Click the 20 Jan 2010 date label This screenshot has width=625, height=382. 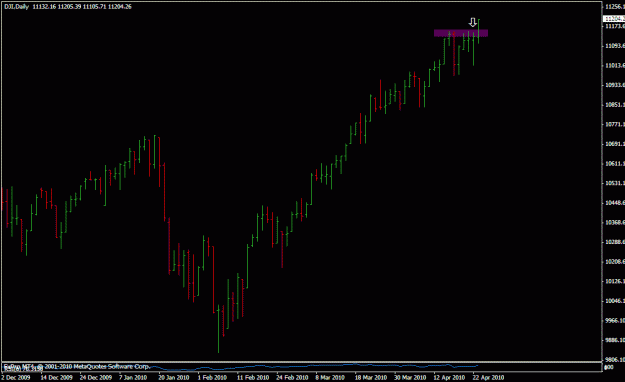pyautogui.click(x=174, y=377)
